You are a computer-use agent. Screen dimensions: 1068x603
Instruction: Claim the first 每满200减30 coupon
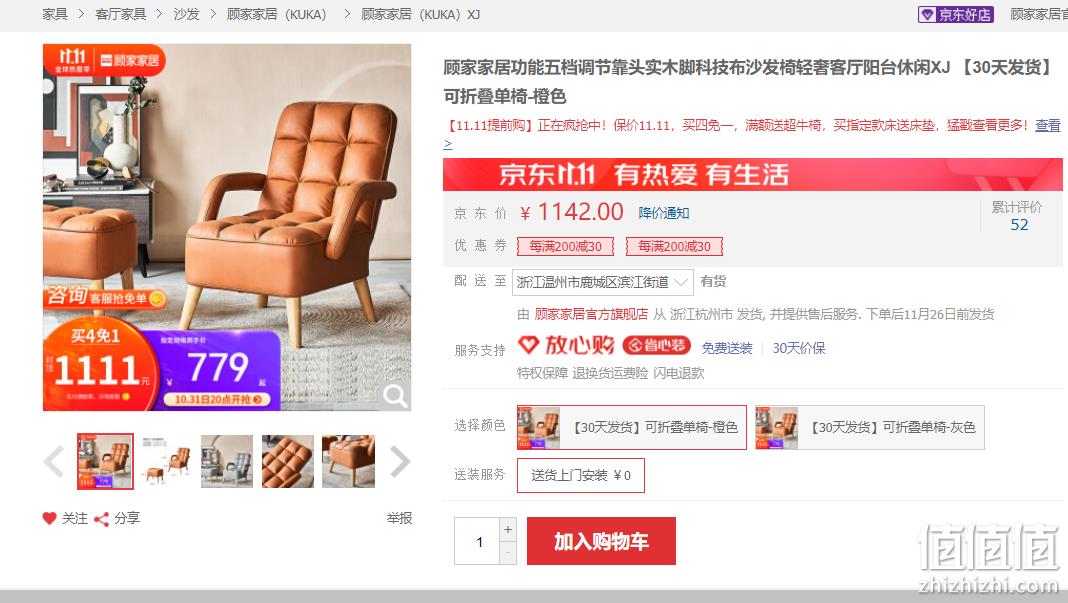tap(565, 246)
